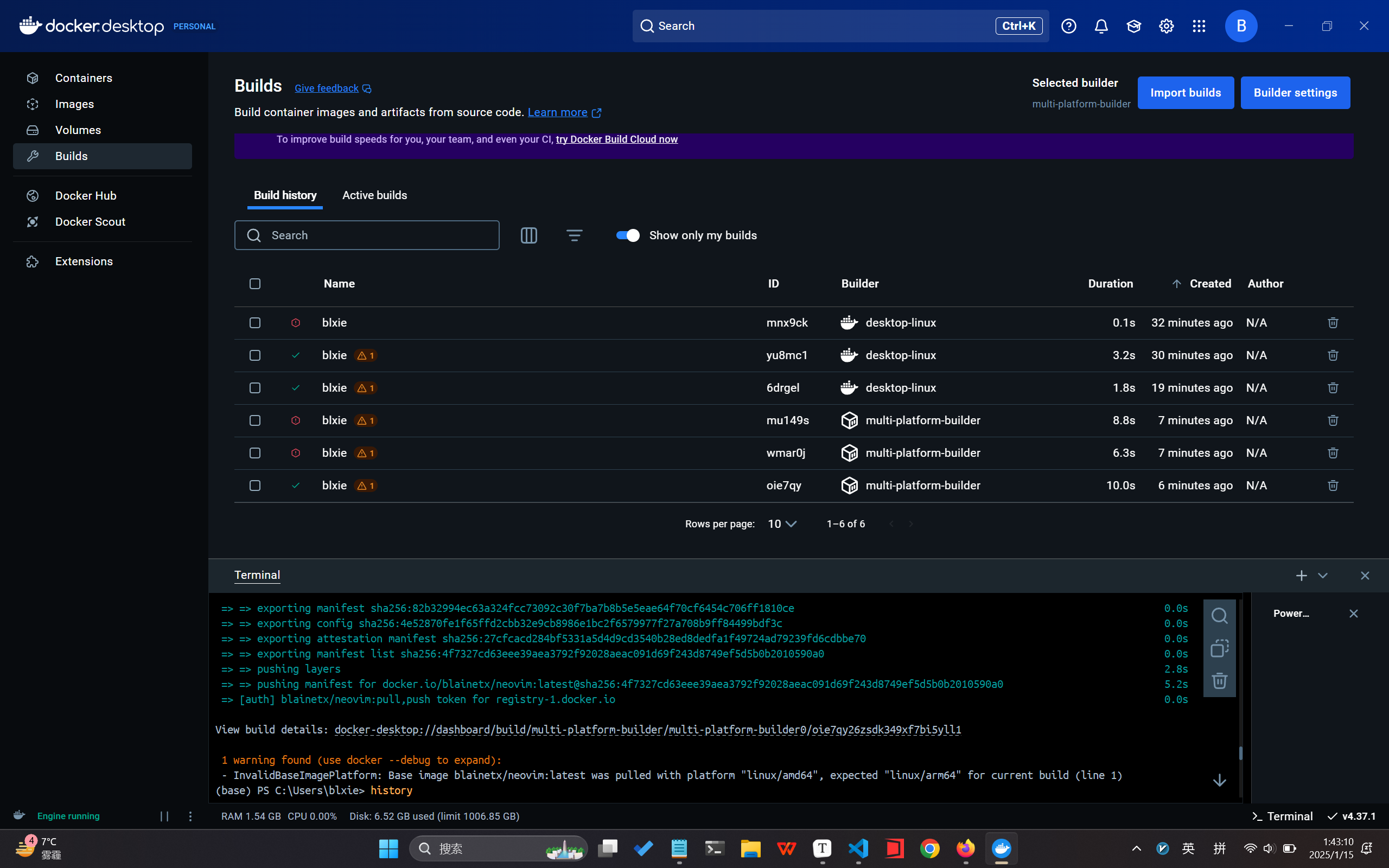Click the Import builds button

[x=1185, y=92]
